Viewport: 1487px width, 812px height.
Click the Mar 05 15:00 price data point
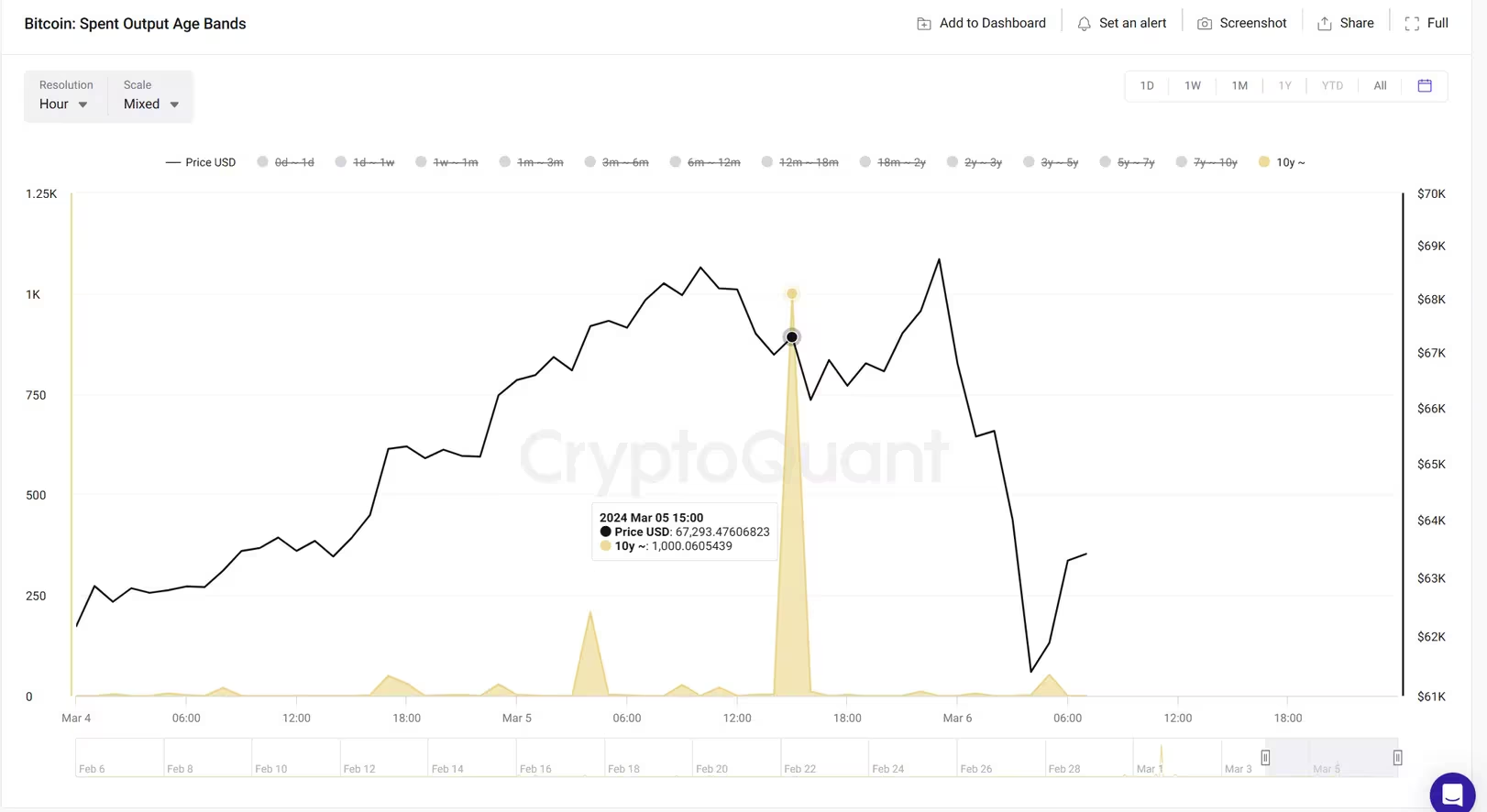(x=792, y=337)
